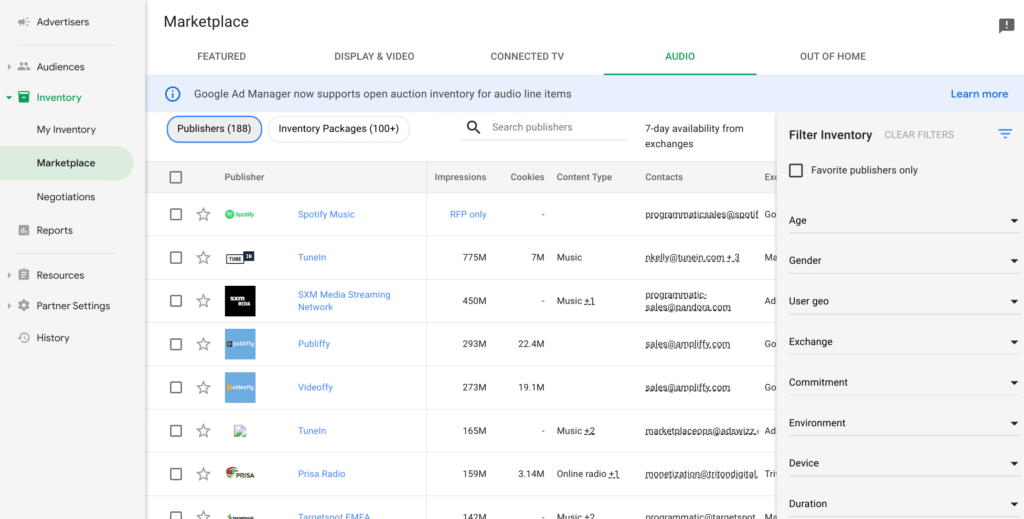Click the History clock icon

pyautogui.click(x=24, y=338)
